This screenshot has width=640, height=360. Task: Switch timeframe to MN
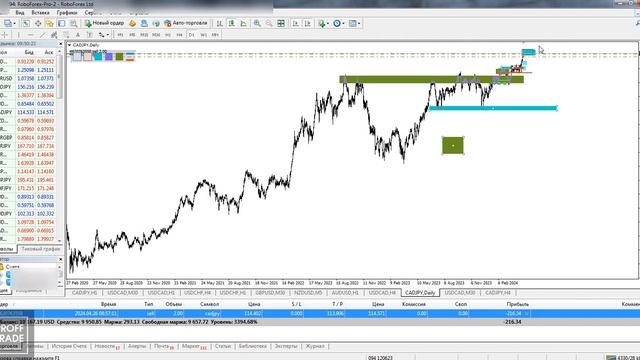(215, 35)
